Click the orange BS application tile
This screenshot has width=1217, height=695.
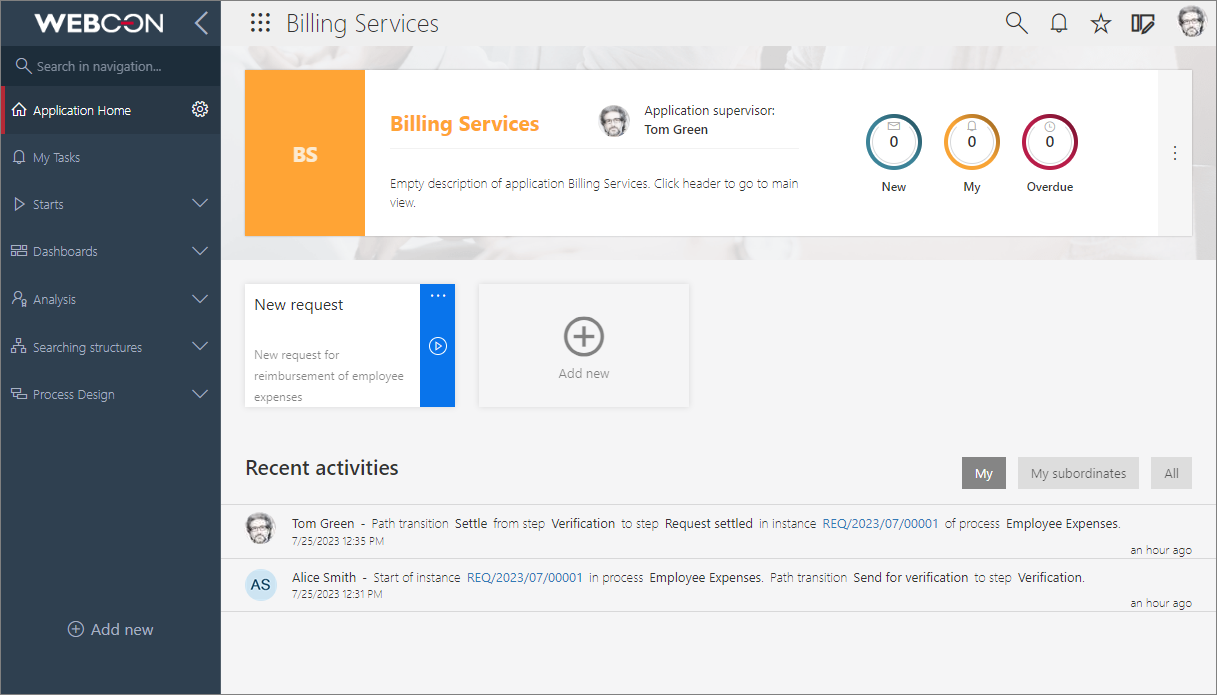[305, 153]
